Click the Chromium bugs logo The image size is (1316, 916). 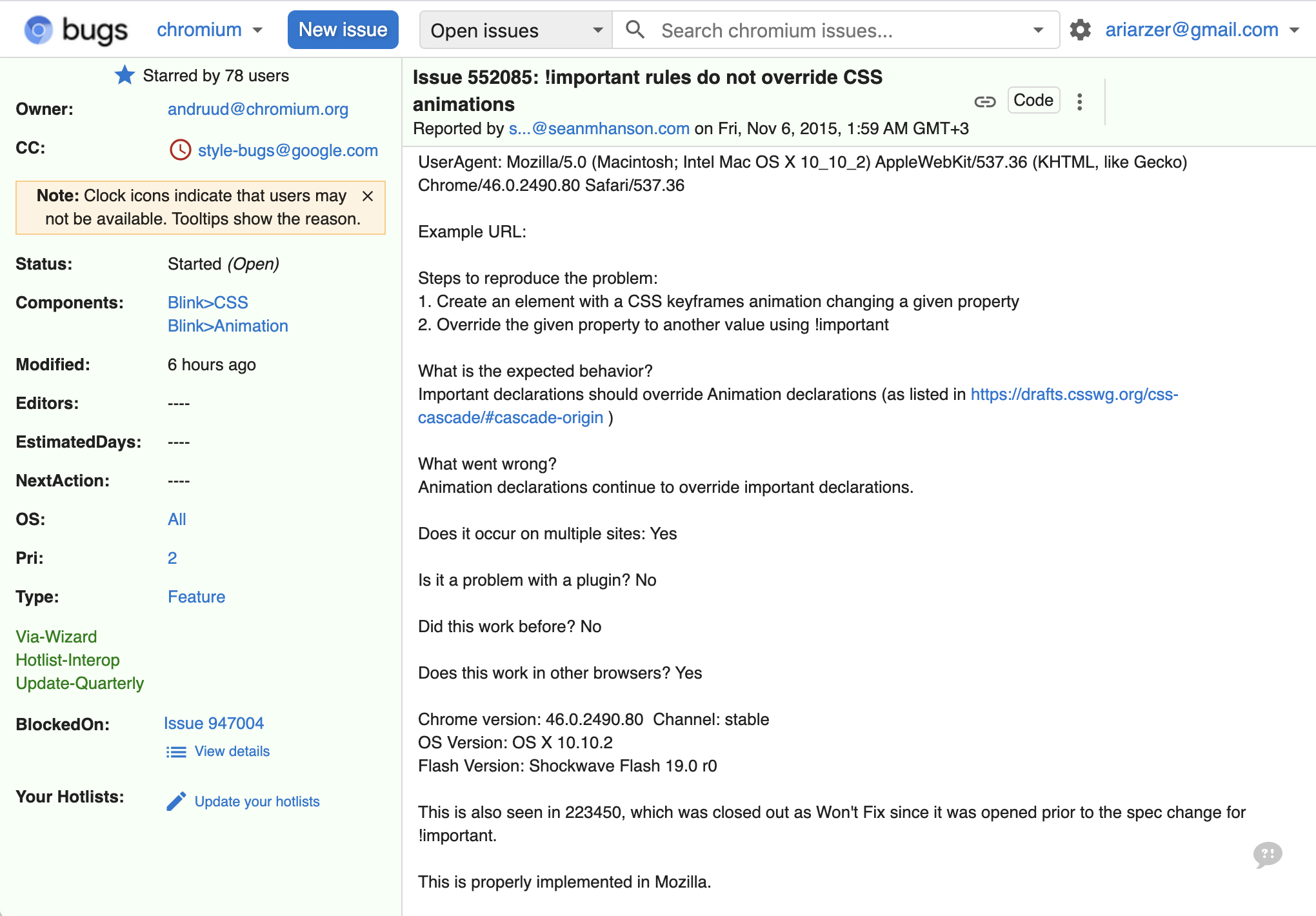(76, 30)
